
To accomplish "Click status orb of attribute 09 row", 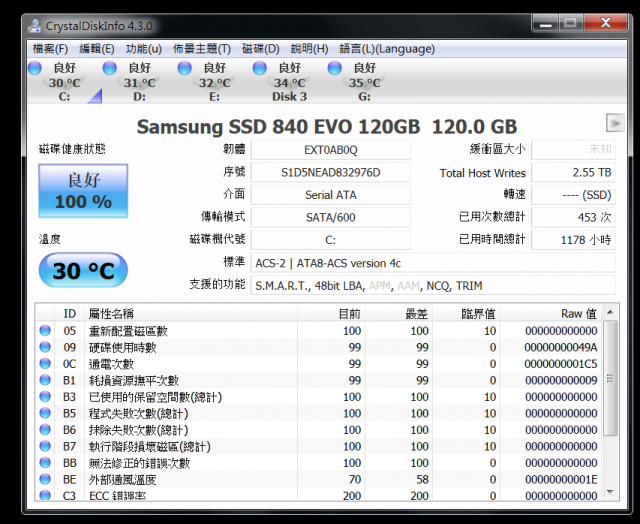I will pos(45,347).
